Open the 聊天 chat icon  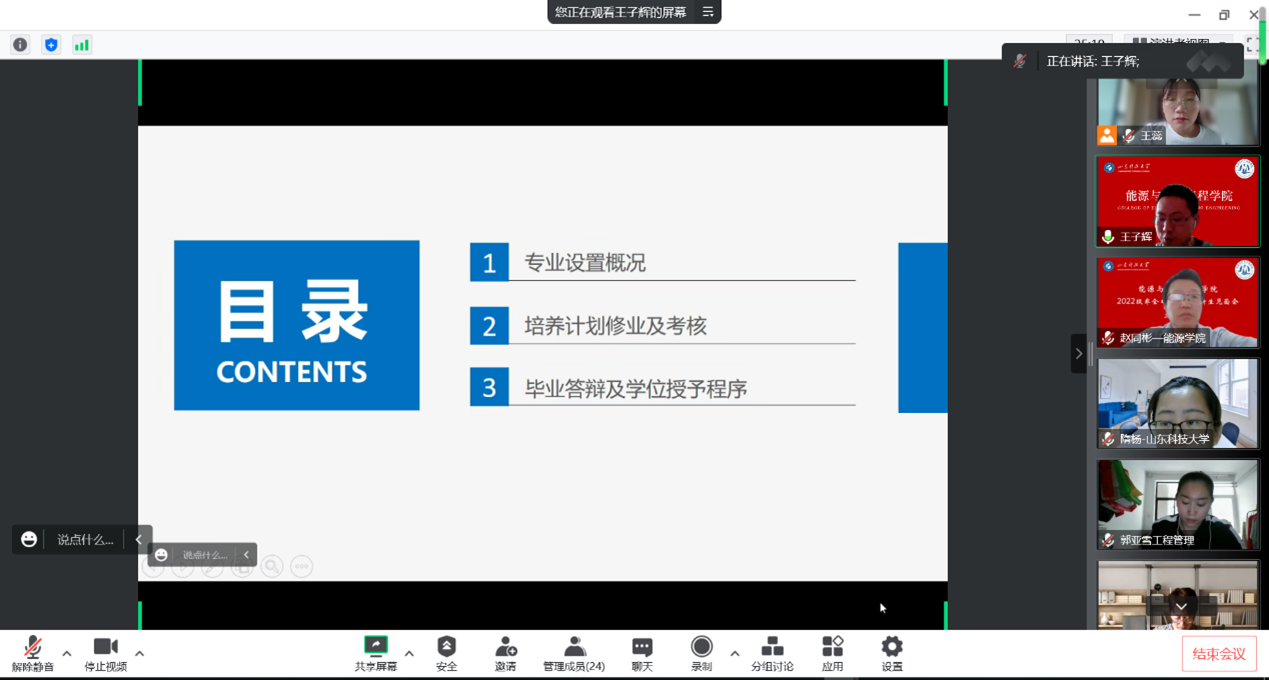point(642,653)
